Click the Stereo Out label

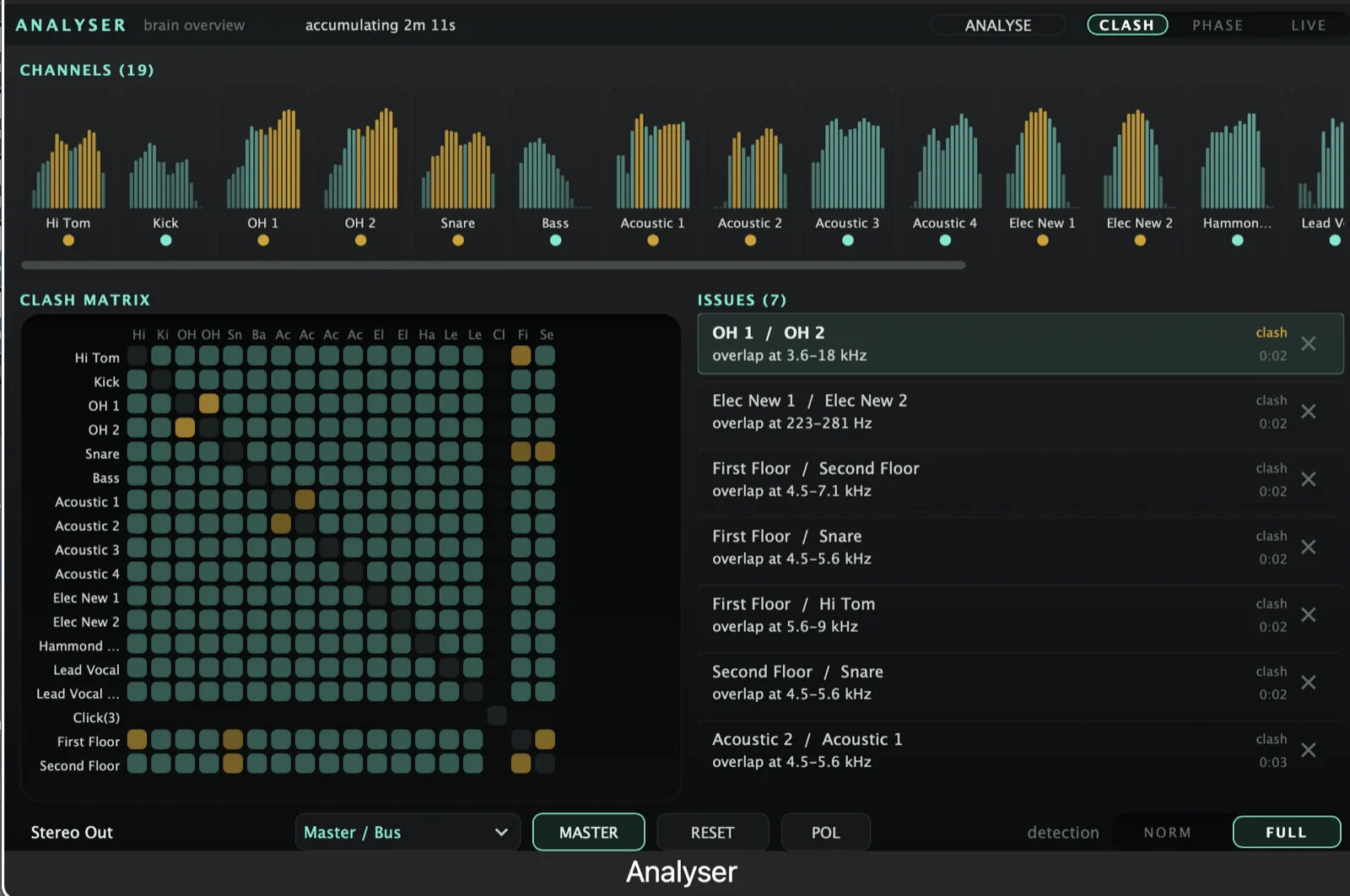[72, 833]
